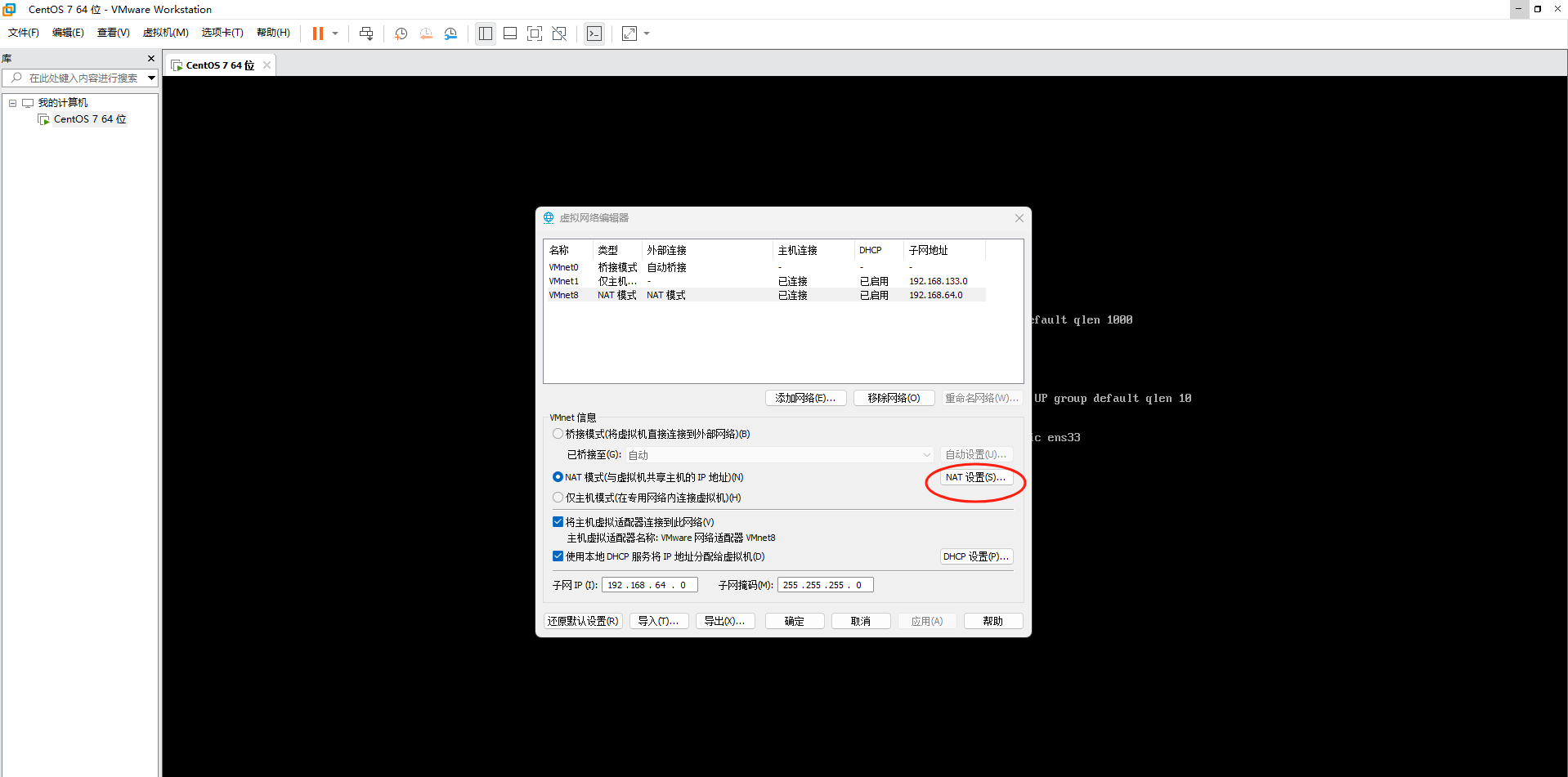This screenshot has width=1568, height=777.
Task: Revert the virtual machine to its snapshot
Action: 426,33
